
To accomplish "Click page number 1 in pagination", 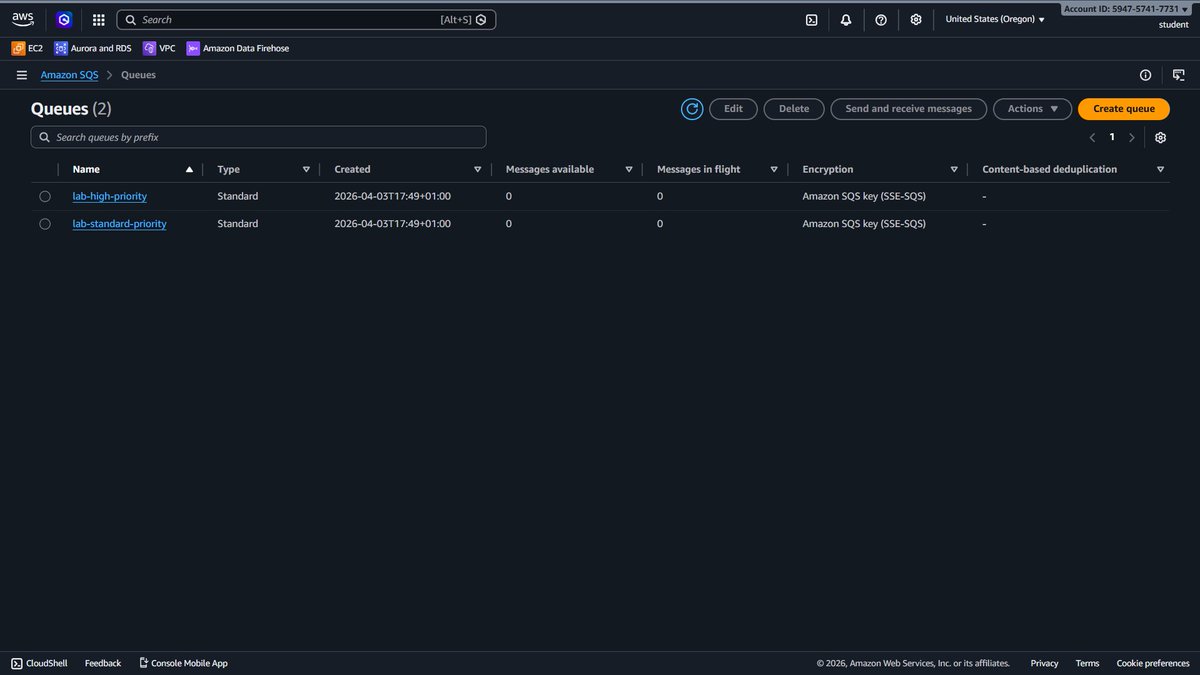I will click(1112, 137).
